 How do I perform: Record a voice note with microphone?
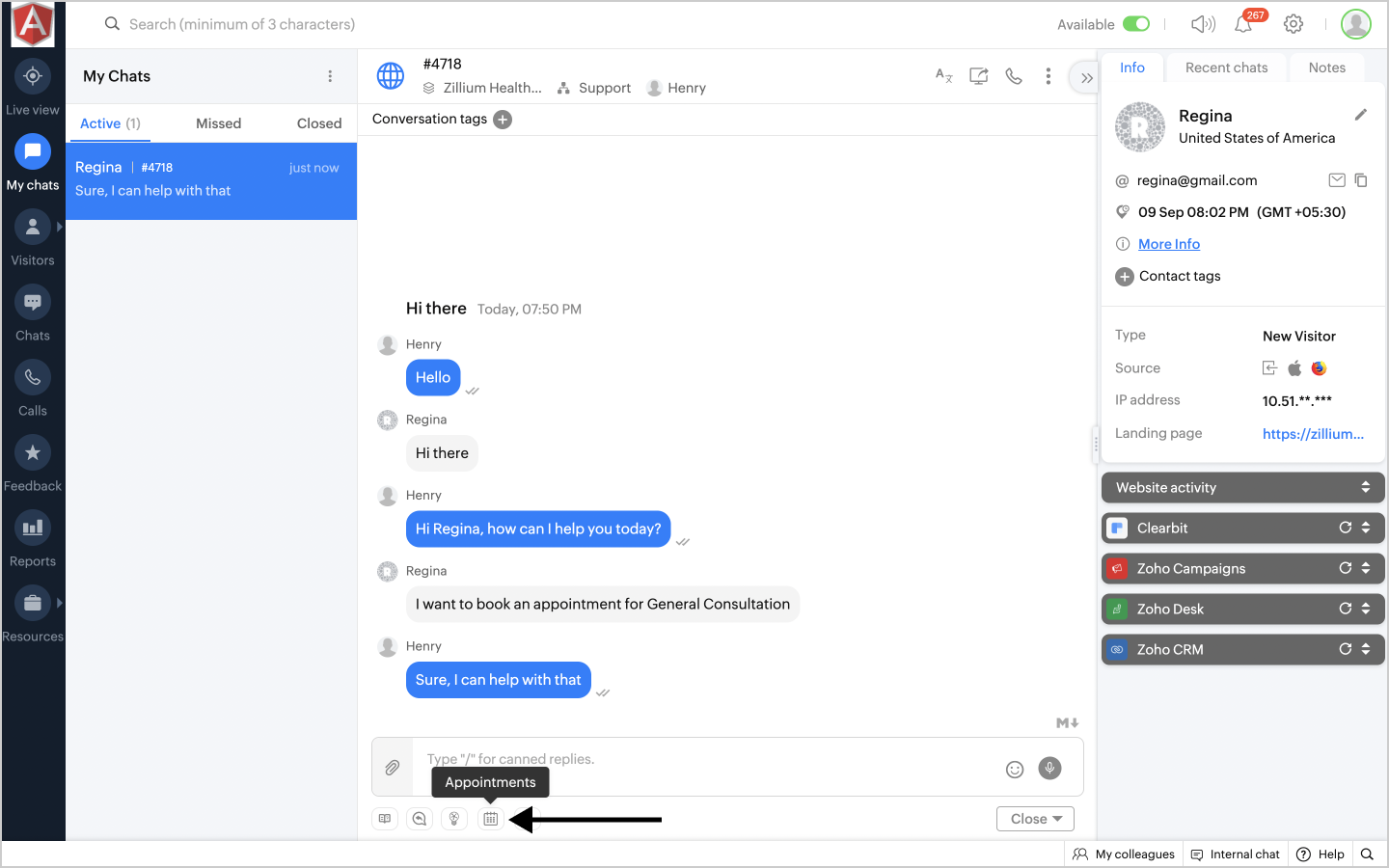(1050, 768)
